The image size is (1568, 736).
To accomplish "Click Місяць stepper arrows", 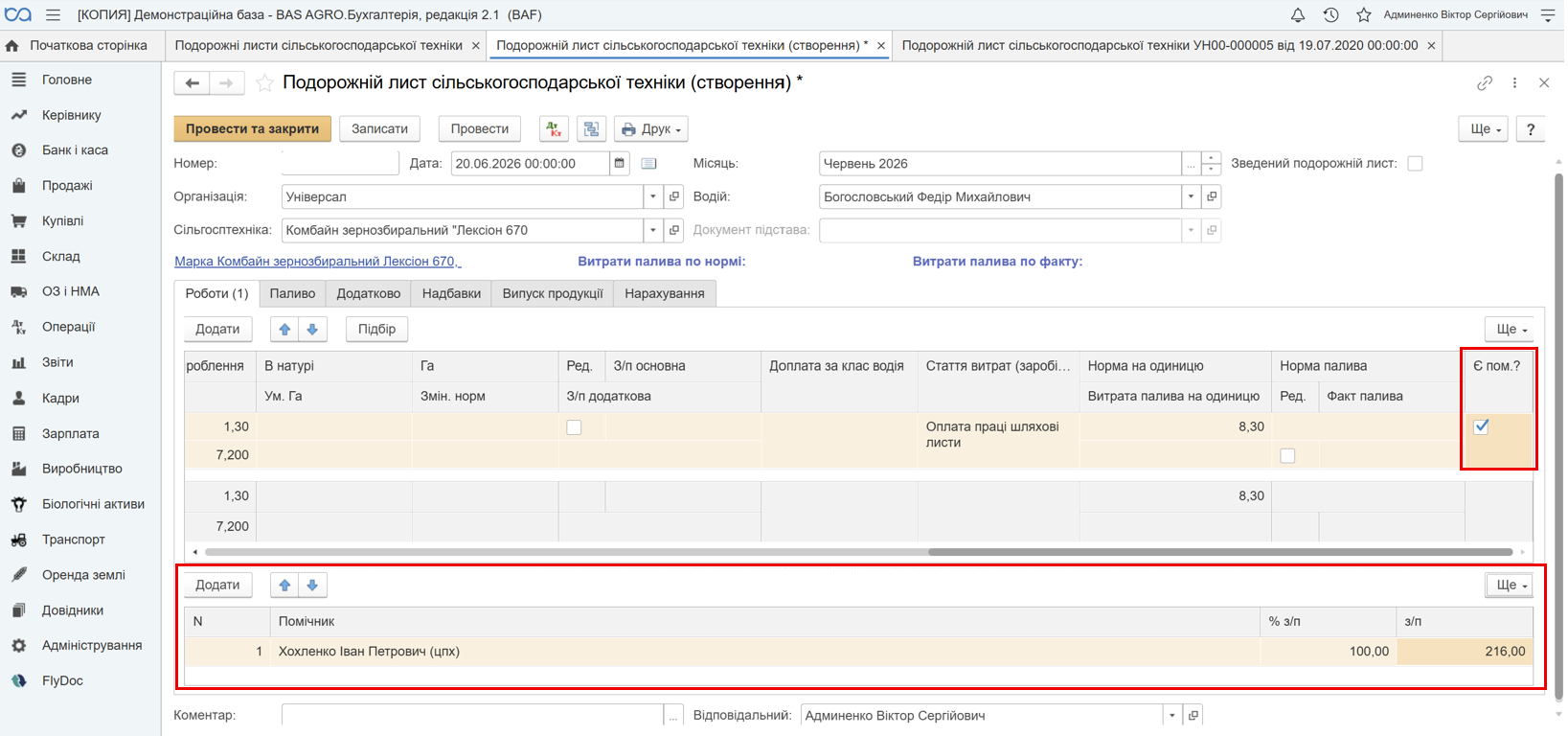I will pos(1211,164).
